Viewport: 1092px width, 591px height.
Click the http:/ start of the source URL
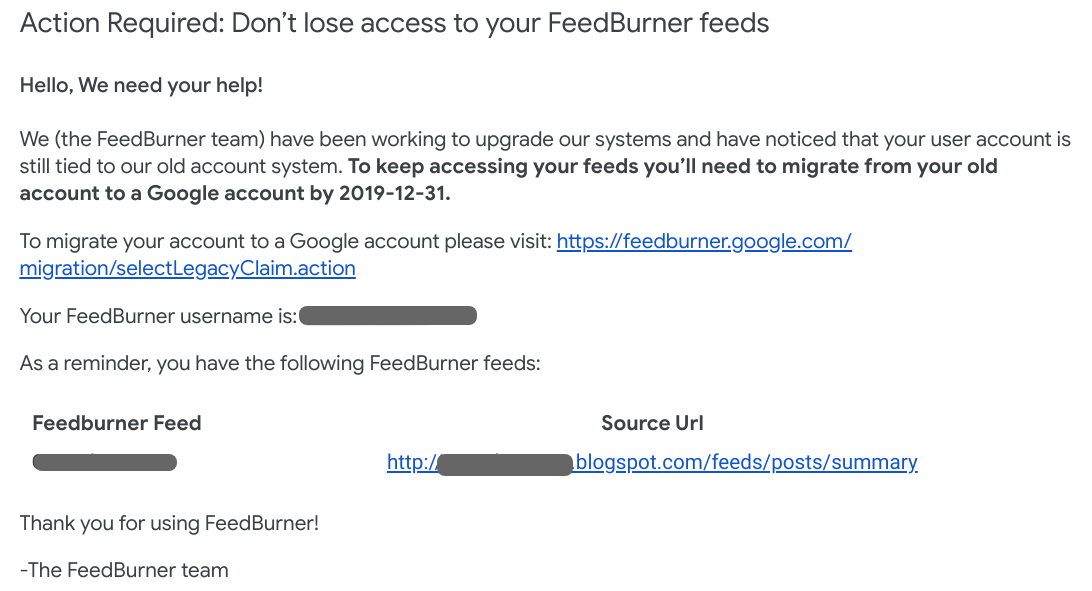(412, 462)
